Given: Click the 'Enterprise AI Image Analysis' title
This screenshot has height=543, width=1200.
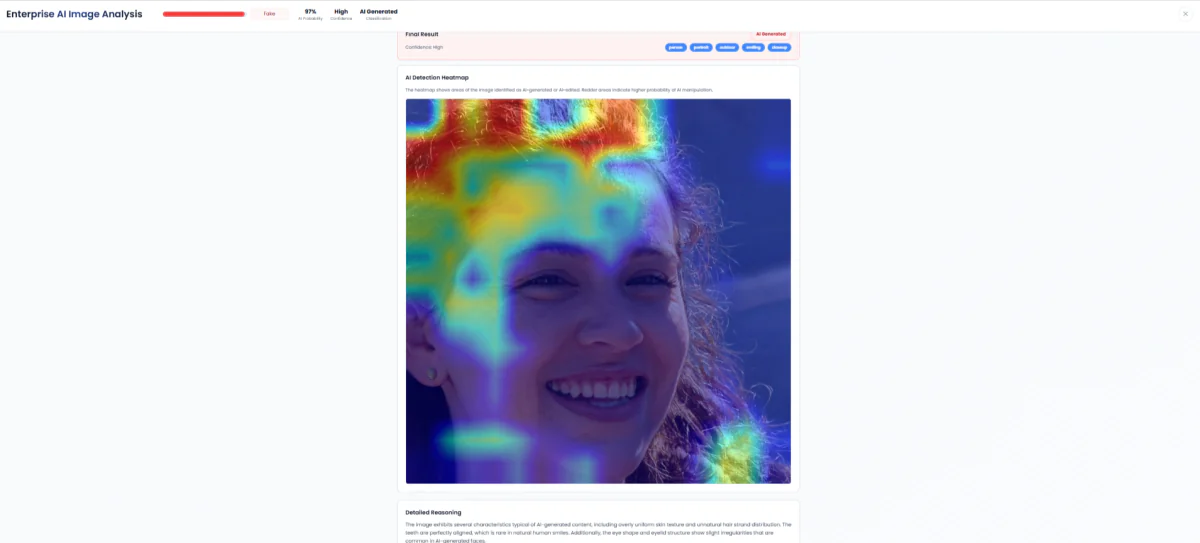Looking at the screenshot, I should (74, 14).
